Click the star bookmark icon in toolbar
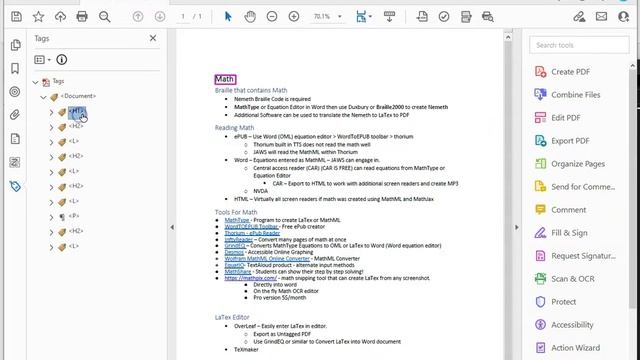 (38, 16)
